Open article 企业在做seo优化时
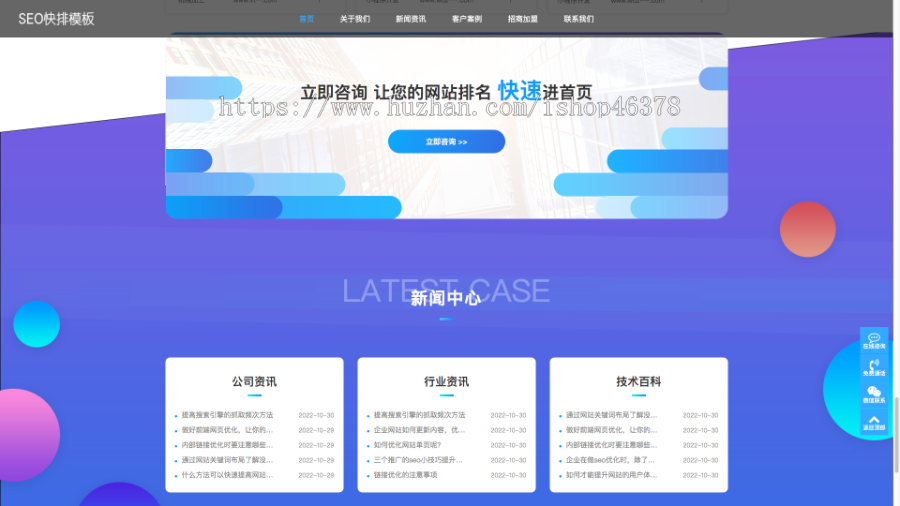The image size is (900, 506). [610, 460]
